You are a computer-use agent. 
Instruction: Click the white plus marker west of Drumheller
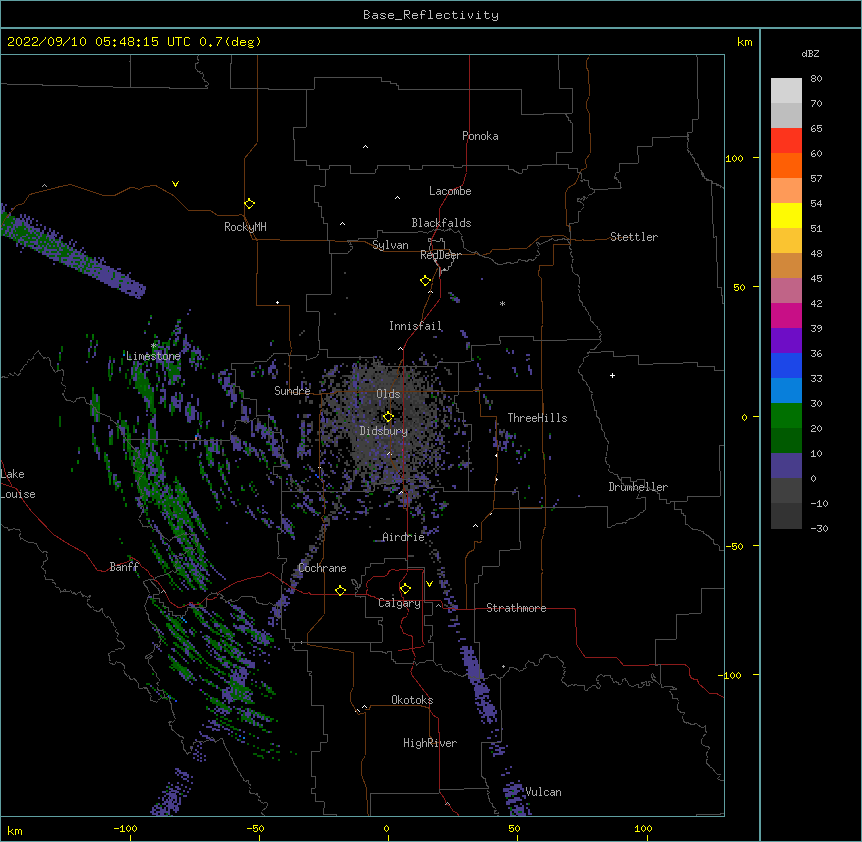pos(612,375)
